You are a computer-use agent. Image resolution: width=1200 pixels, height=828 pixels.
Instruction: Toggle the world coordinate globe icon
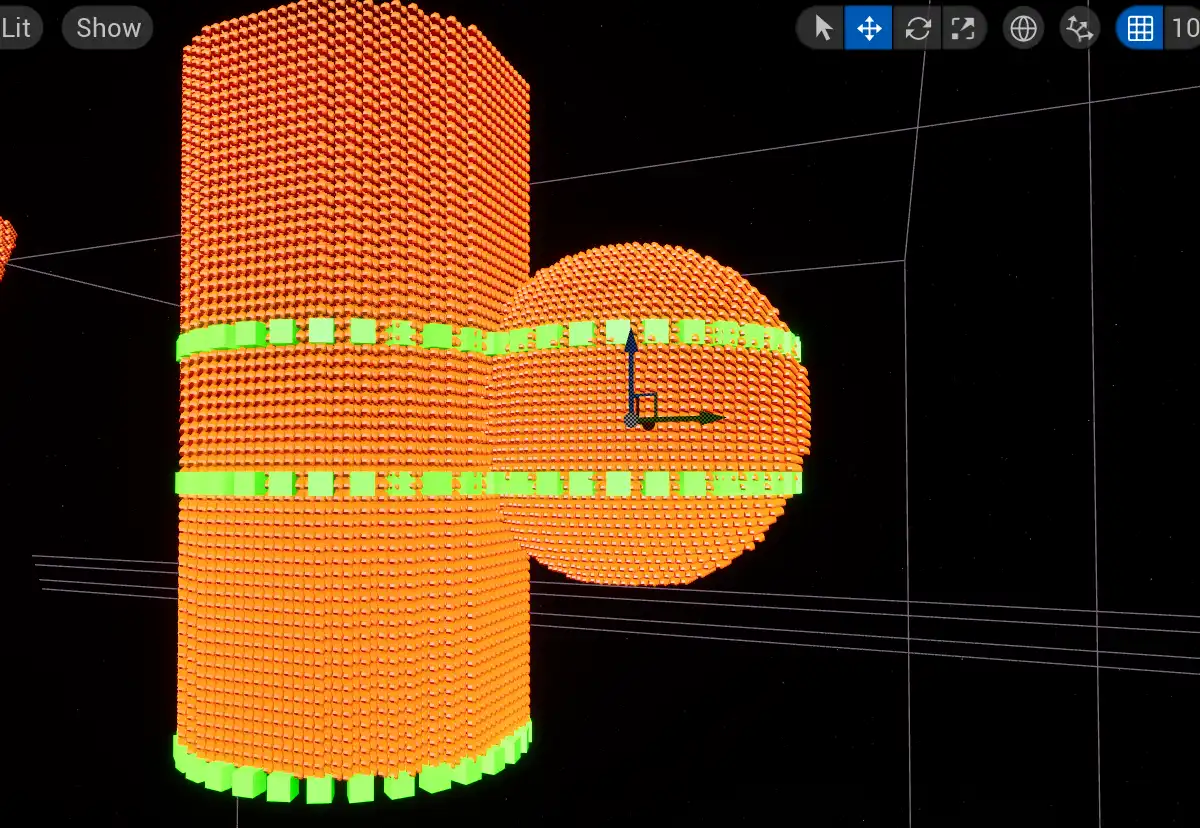click(1023, 28)
